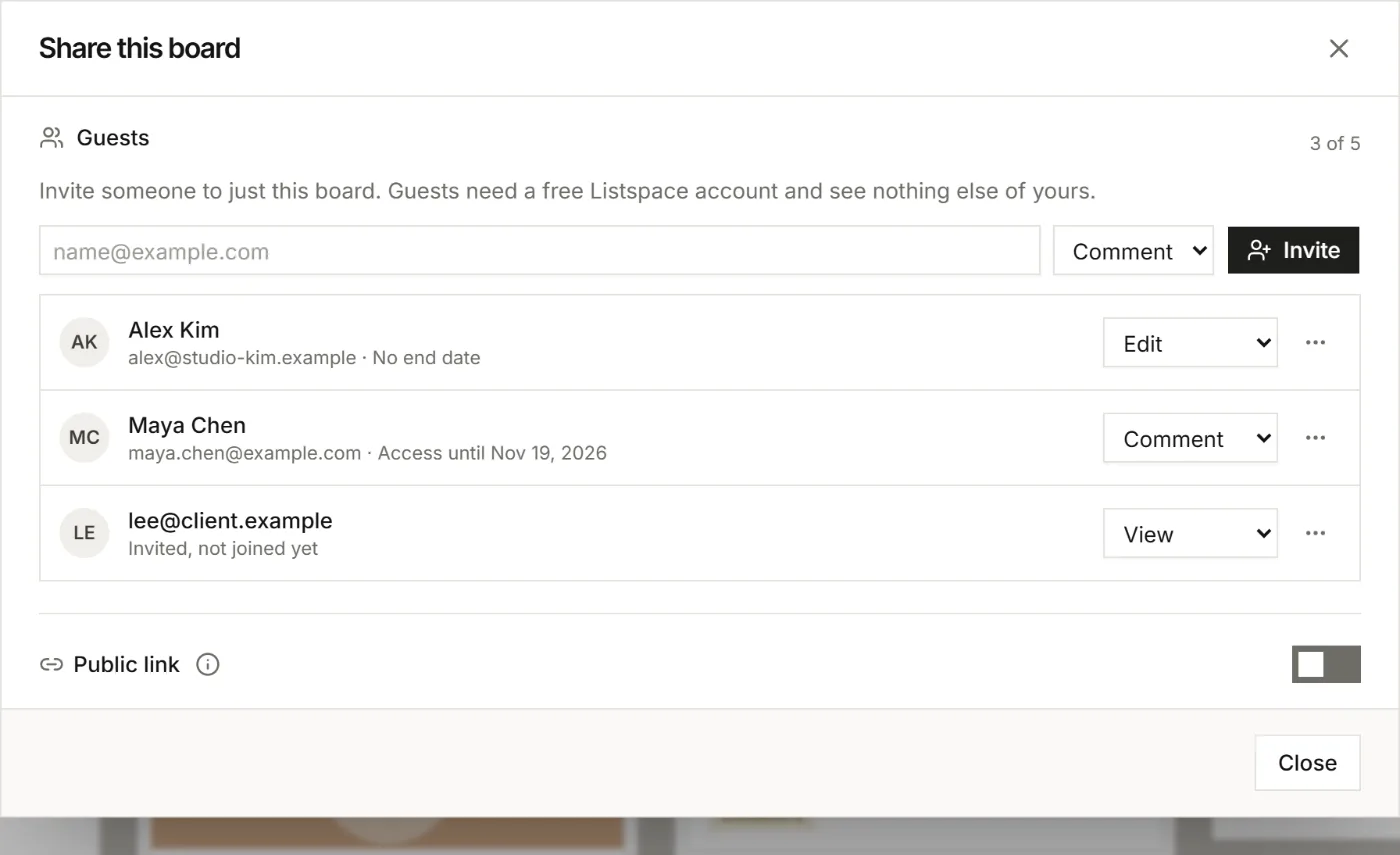Image resolution: width=1400 pixels, height=855 pixels.
Task: Click the AK avatar for Alex Kim
Action: pos(84,343)
